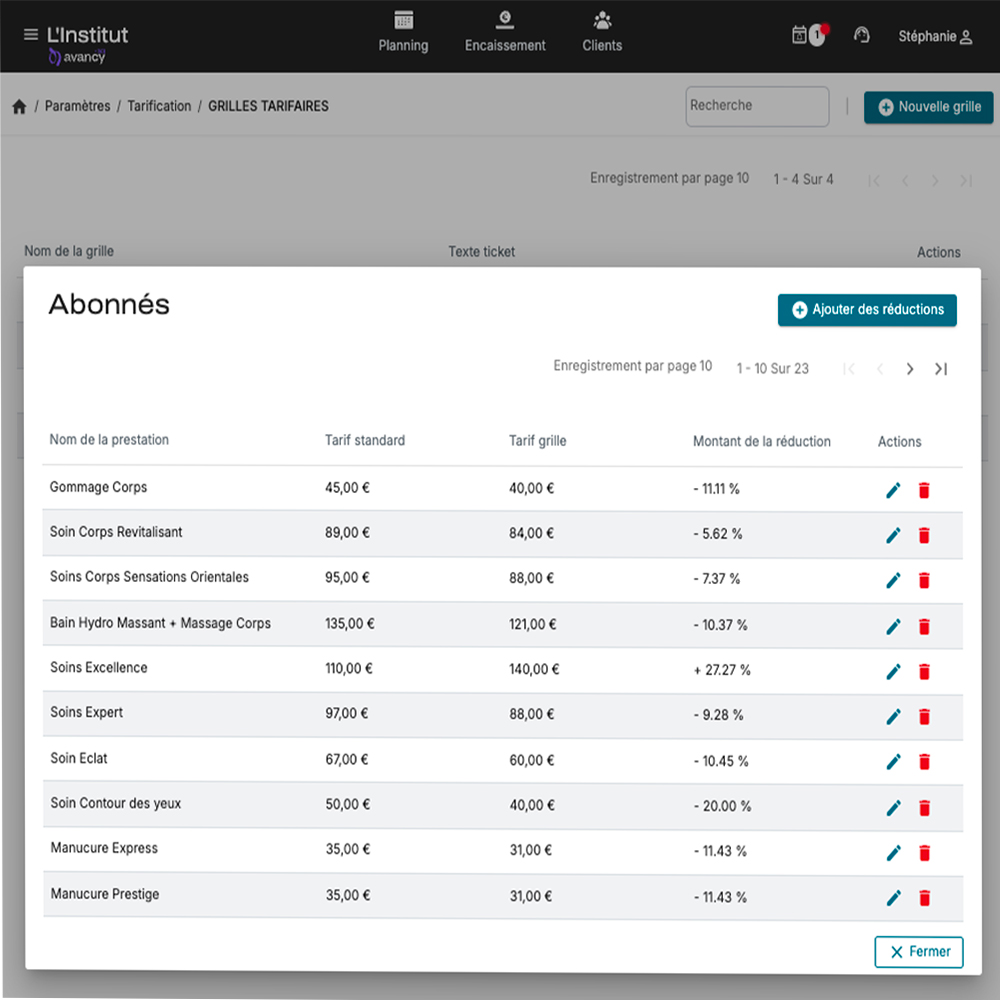The image size is (1000, 1000).
Task: Switch to the Clients tab
Action: point(602,33)
